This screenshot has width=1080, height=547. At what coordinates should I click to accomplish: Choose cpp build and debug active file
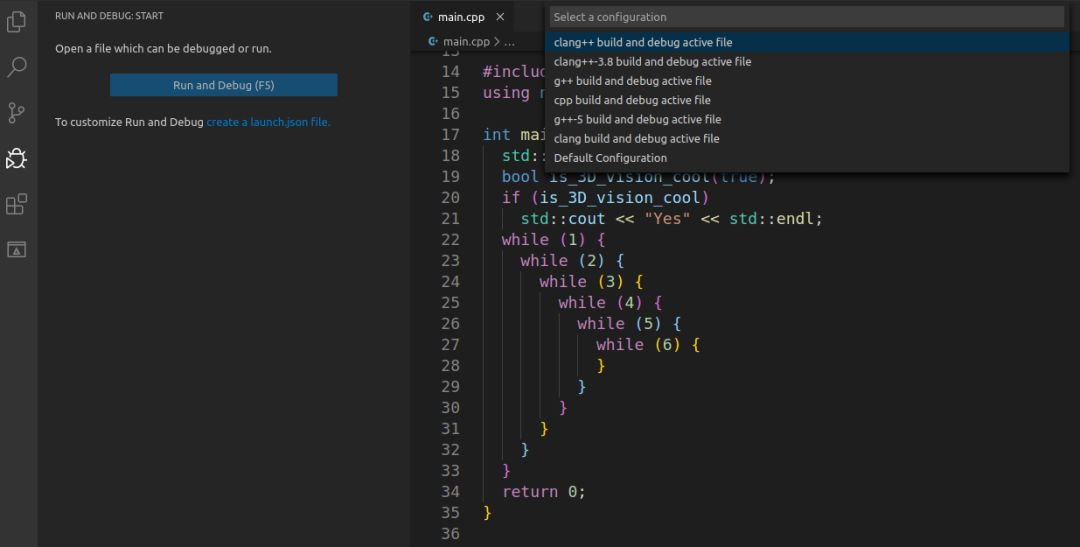click(807, 100)
